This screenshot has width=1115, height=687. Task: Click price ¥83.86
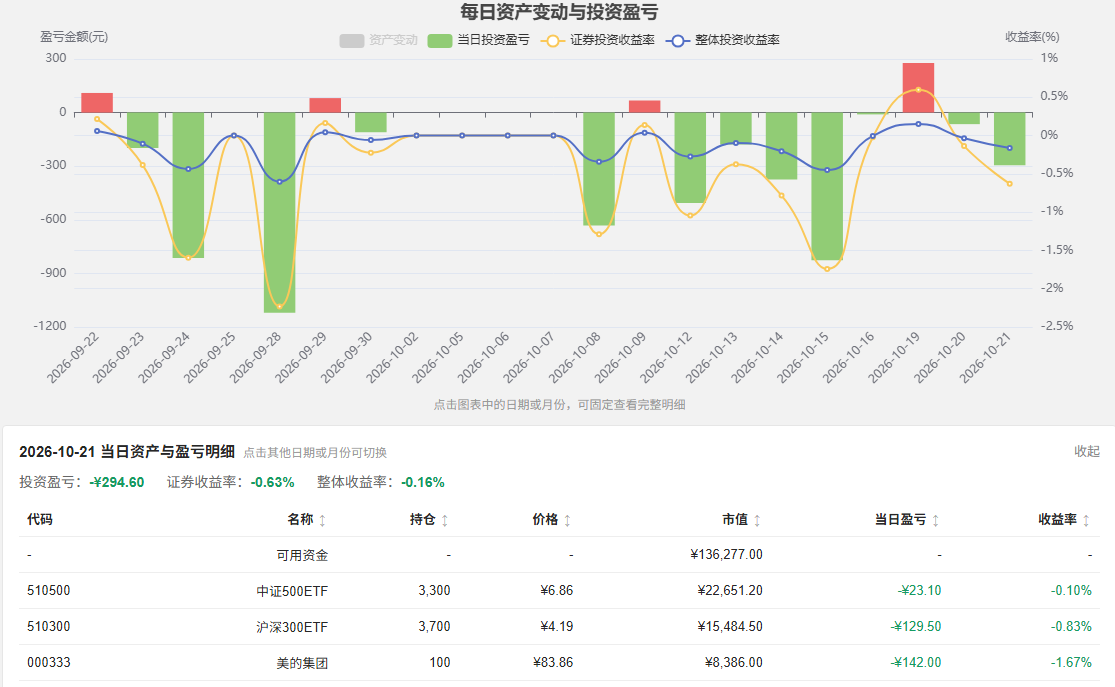pyautogui.click(x=553, y=663)
